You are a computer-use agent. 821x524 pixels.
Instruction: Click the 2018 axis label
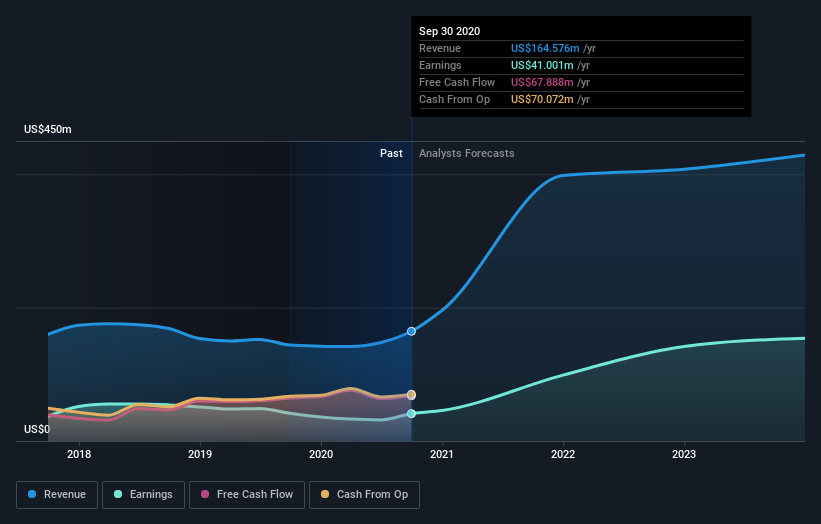click(x=79, y=454)
